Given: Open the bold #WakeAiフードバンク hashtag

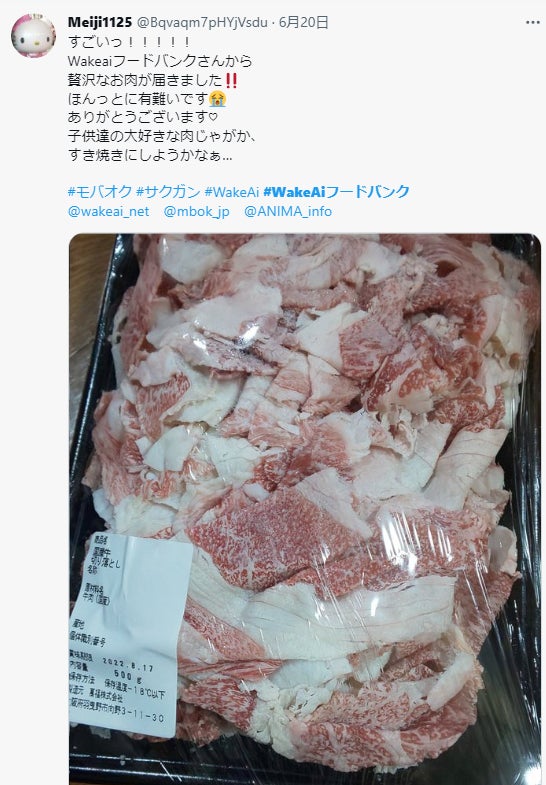Looking at the screenshot, I should coord(336,192).
